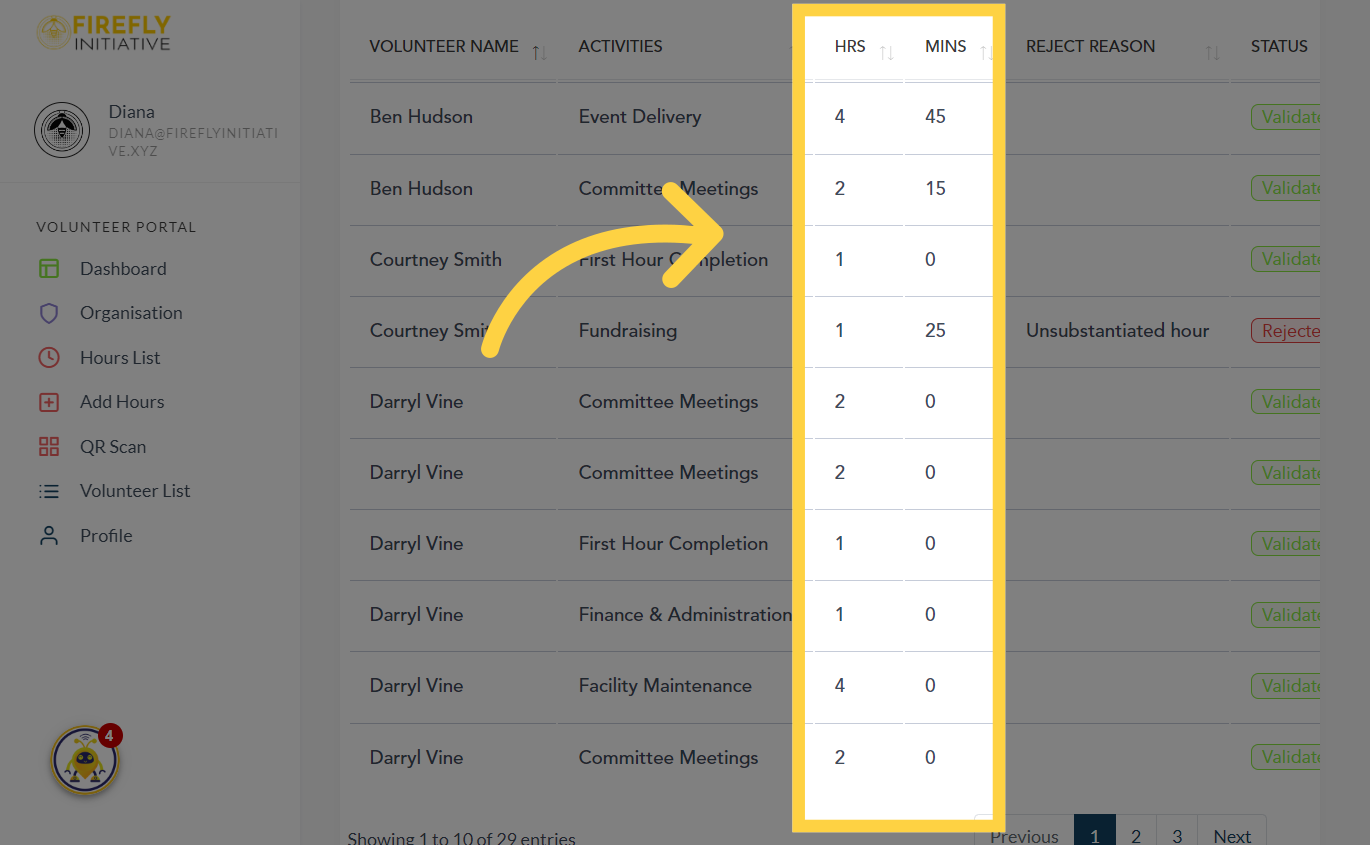Sort table by MINS column
Screen dimensions: 1370x845
[987, 52]
